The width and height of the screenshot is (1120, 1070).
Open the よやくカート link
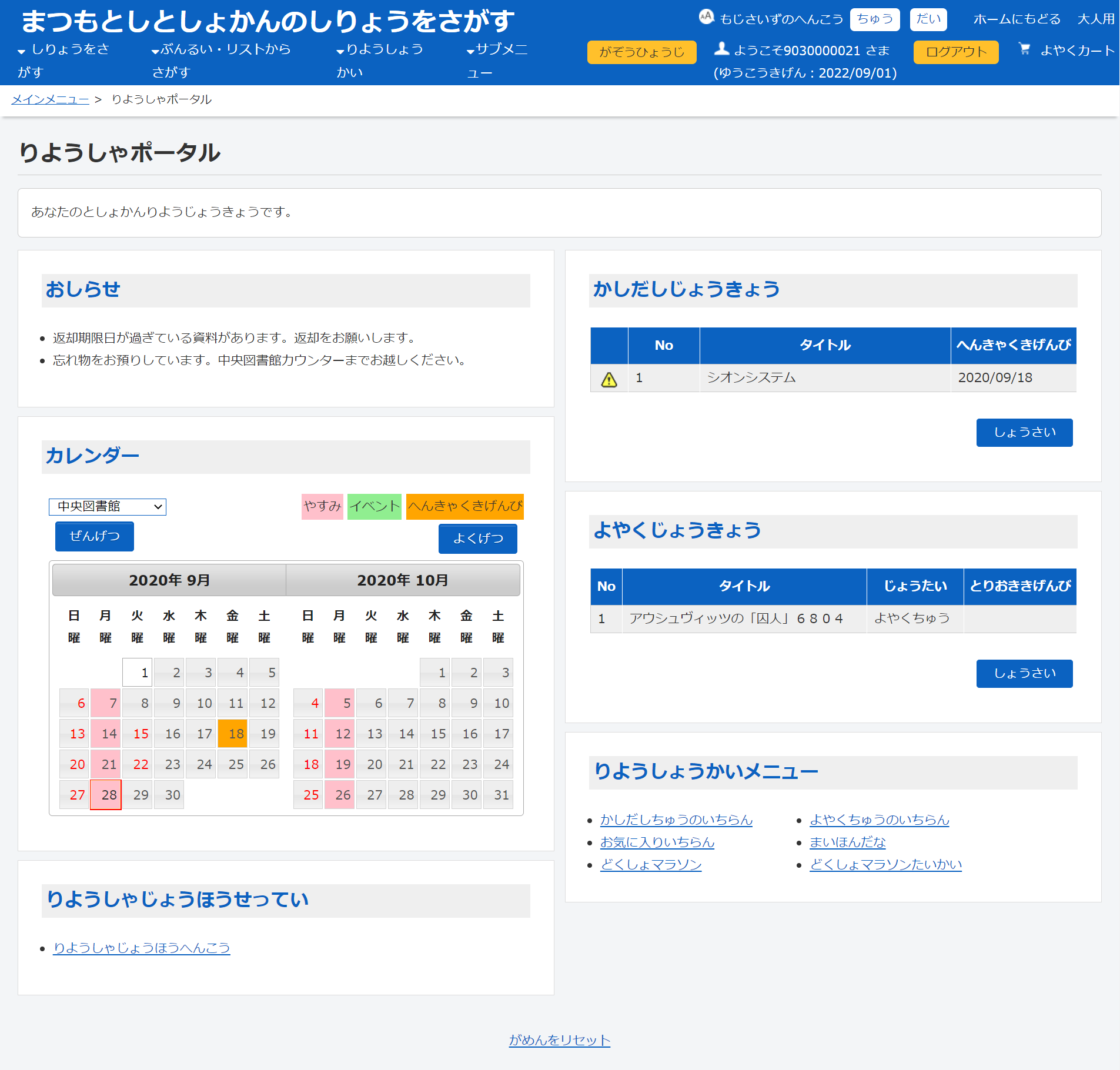(1078, 51)
